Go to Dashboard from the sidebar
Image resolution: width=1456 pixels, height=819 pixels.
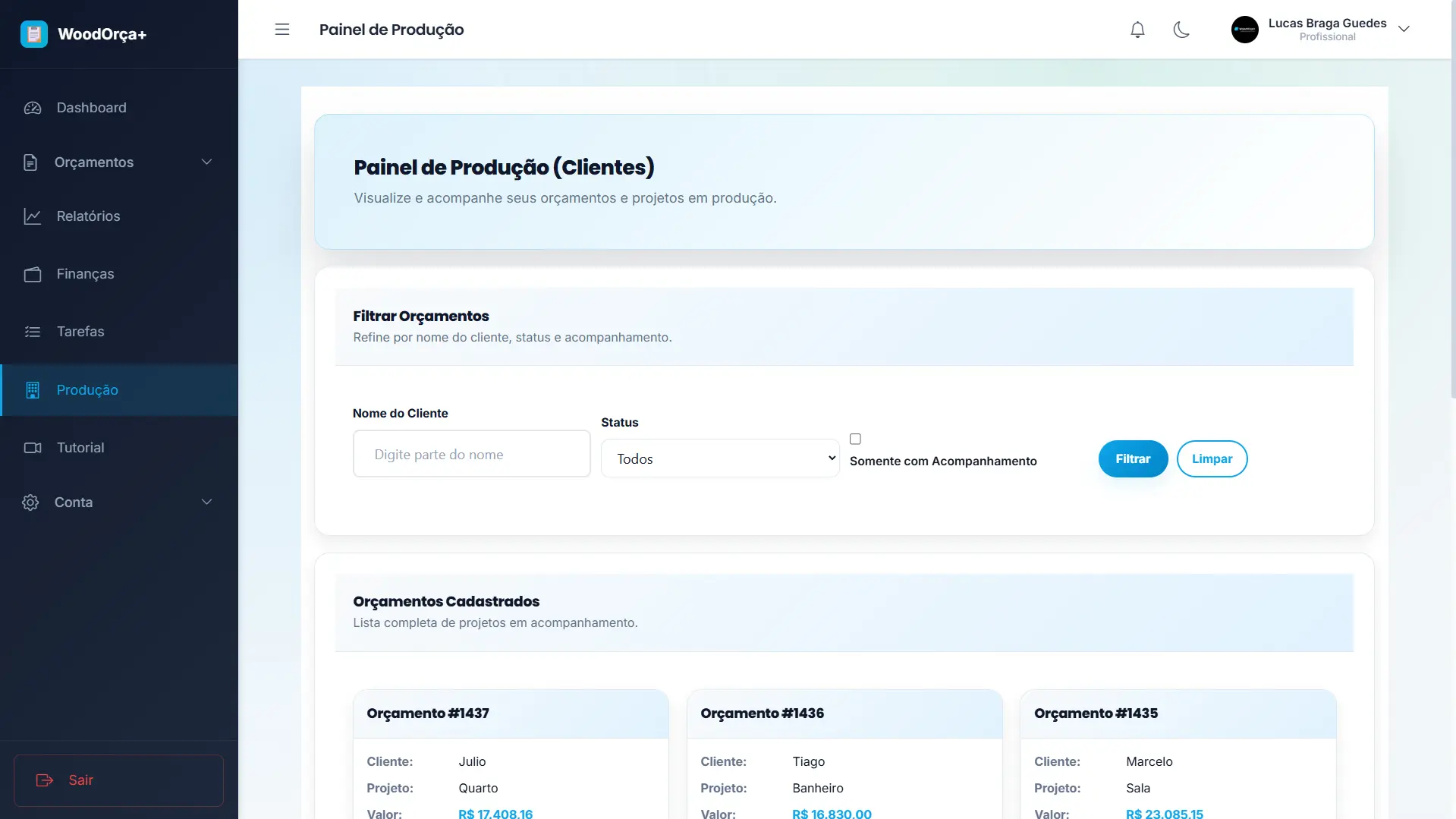(90, 108)
